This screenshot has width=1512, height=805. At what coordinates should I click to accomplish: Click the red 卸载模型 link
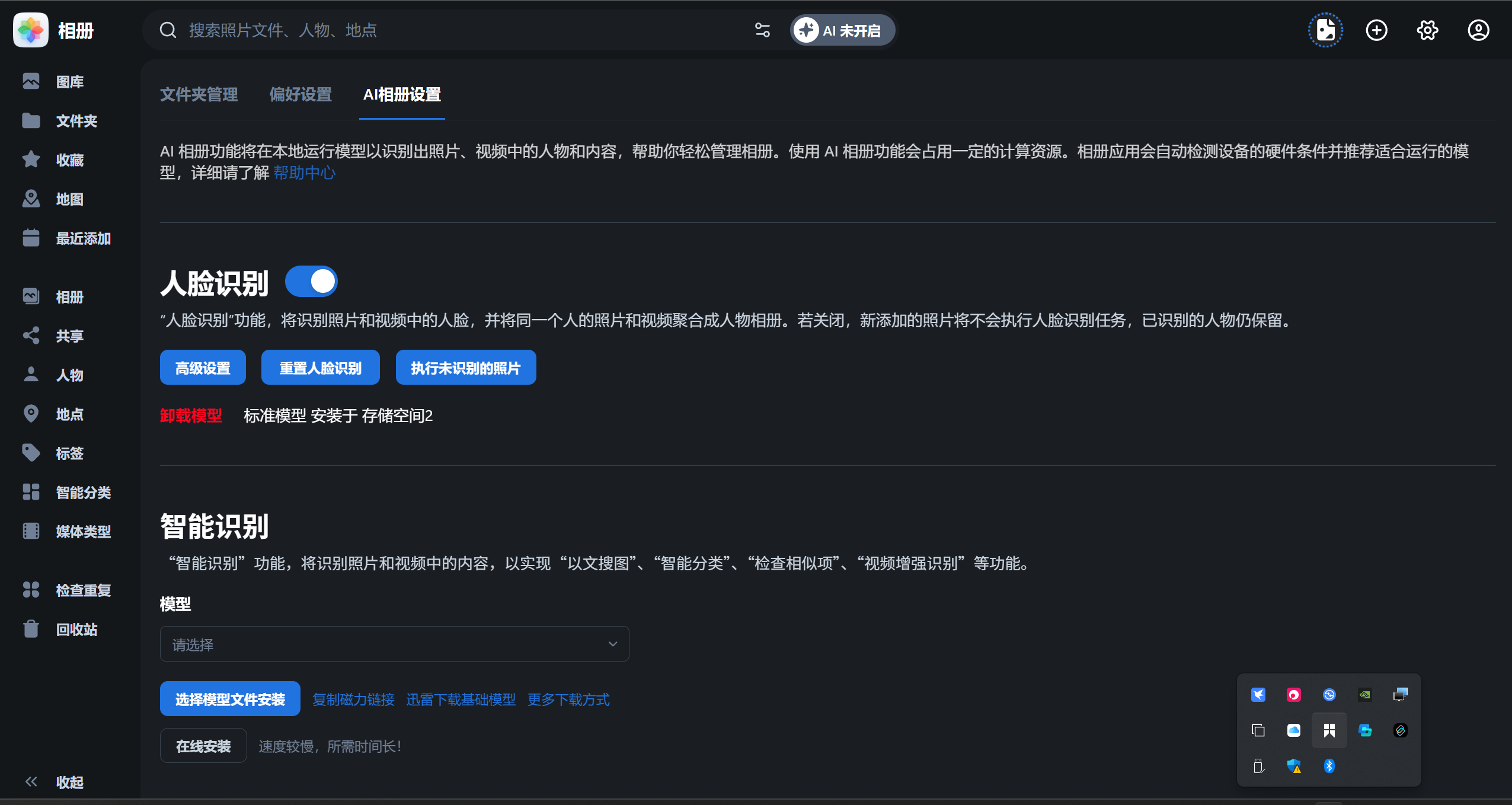191,416
